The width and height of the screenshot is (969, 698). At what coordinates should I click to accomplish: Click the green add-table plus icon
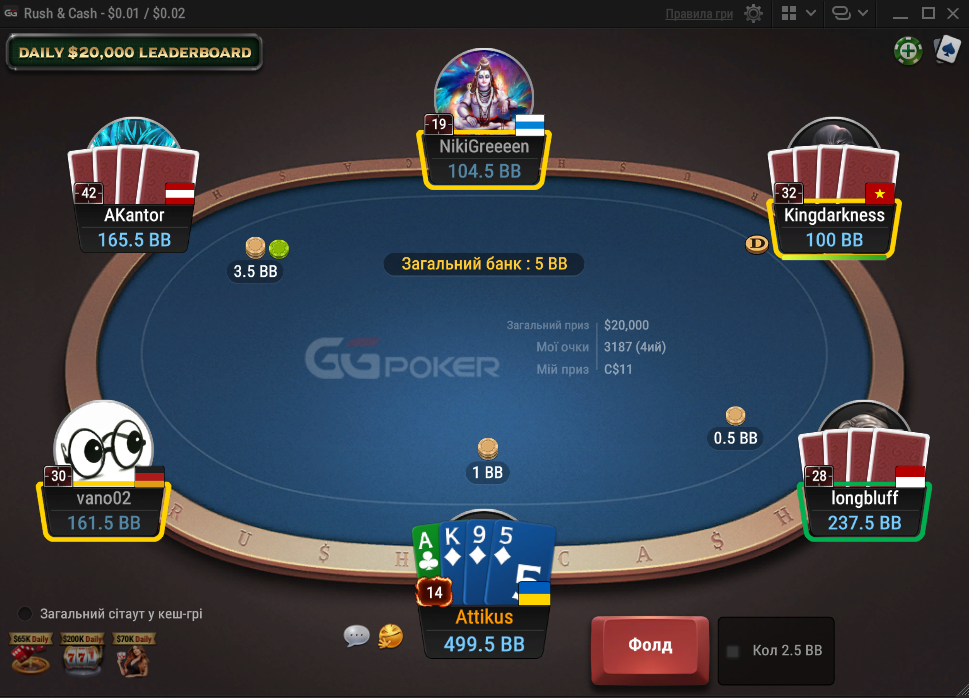tap(908, 51)
